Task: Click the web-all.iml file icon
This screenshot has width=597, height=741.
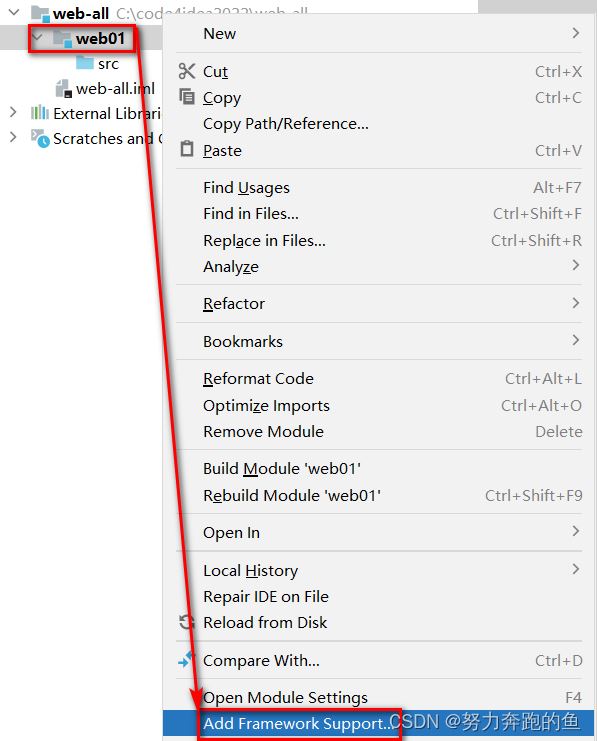Action: click(x=64, y=88)
